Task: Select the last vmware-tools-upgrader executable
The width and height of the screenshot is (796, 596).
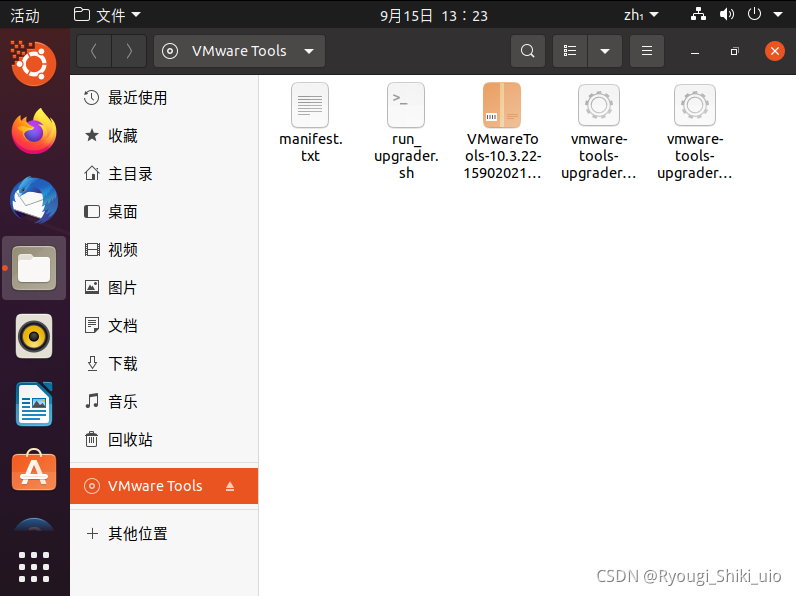Action: (694, 132)
